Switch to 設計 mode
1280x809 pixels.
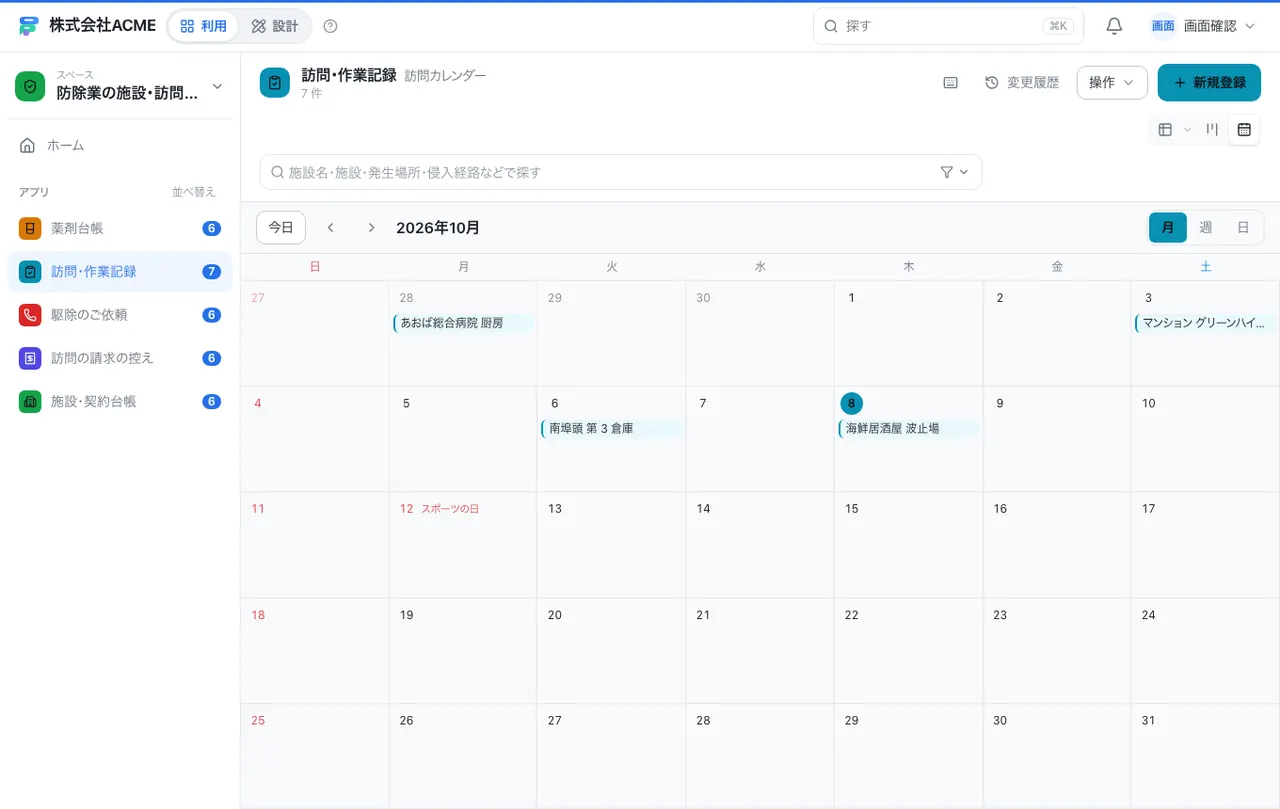(275, 26)
